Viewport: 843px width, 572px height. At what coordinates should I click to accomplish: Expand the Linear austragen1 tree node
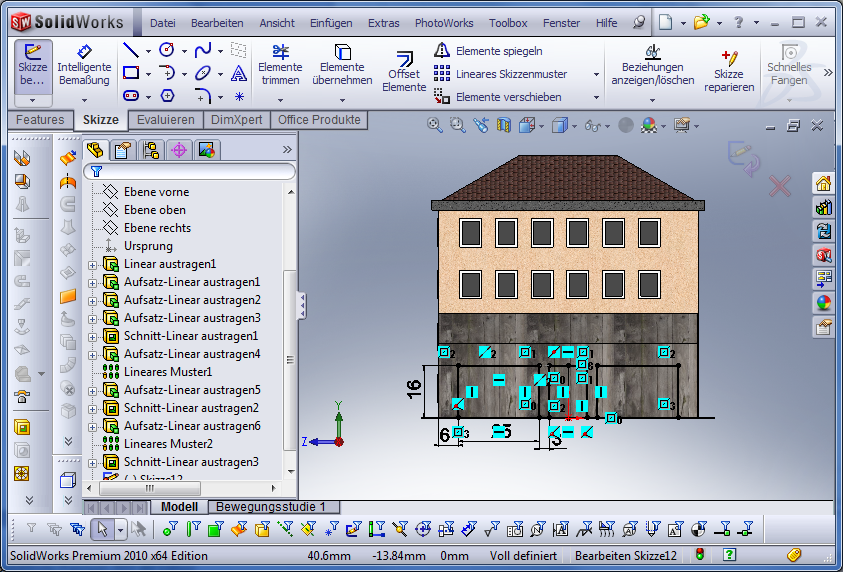click(93, 265)
